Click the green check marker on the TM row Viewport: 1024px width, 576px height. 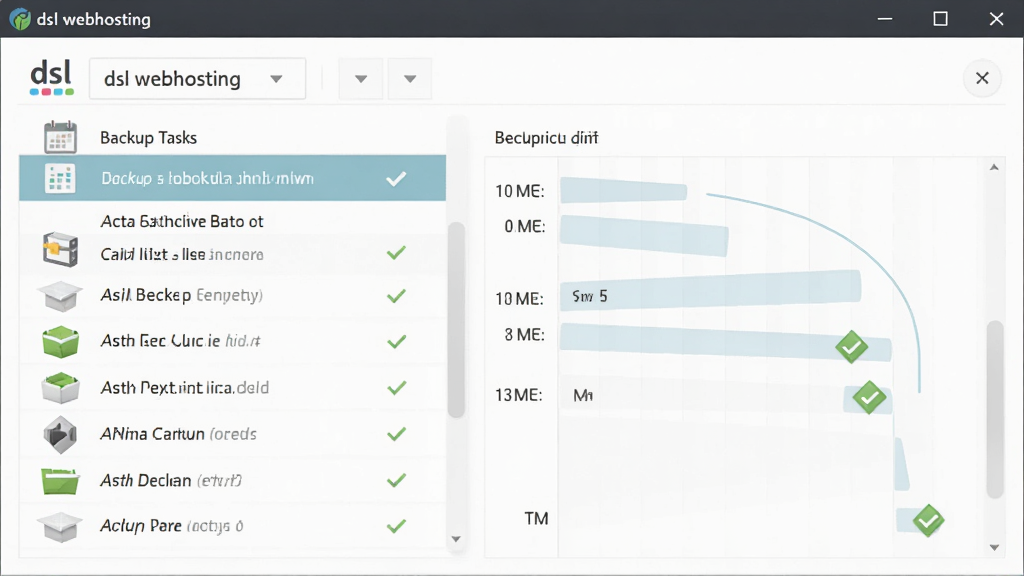928,520
